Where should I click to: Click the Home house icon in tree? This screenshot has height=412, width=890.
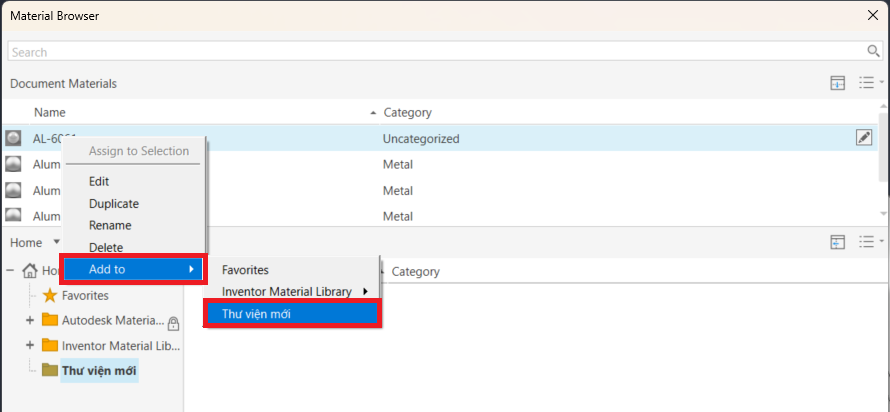click(30, 271)
